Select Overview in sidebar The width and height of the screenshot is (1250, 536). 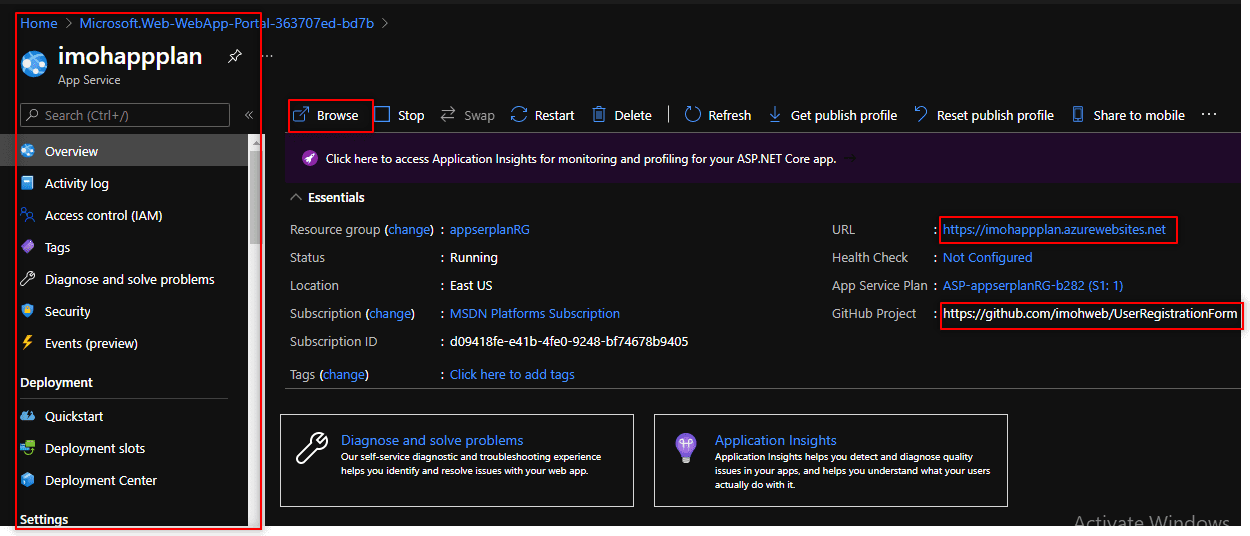tap(124, 151)
